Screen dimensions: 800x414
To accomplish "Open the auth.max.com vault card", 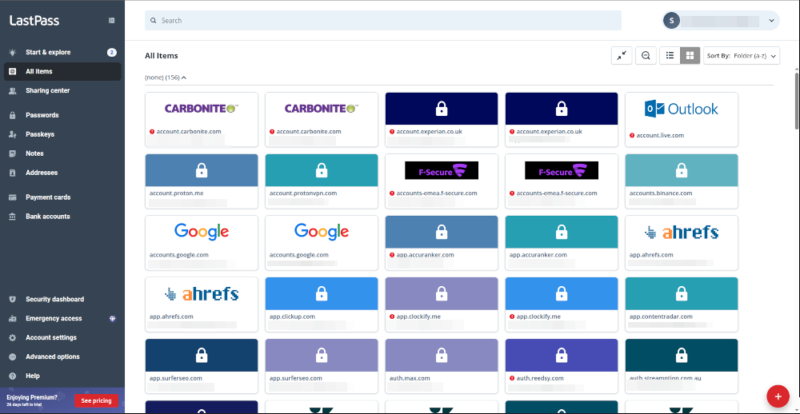I will tap(441, 366).
